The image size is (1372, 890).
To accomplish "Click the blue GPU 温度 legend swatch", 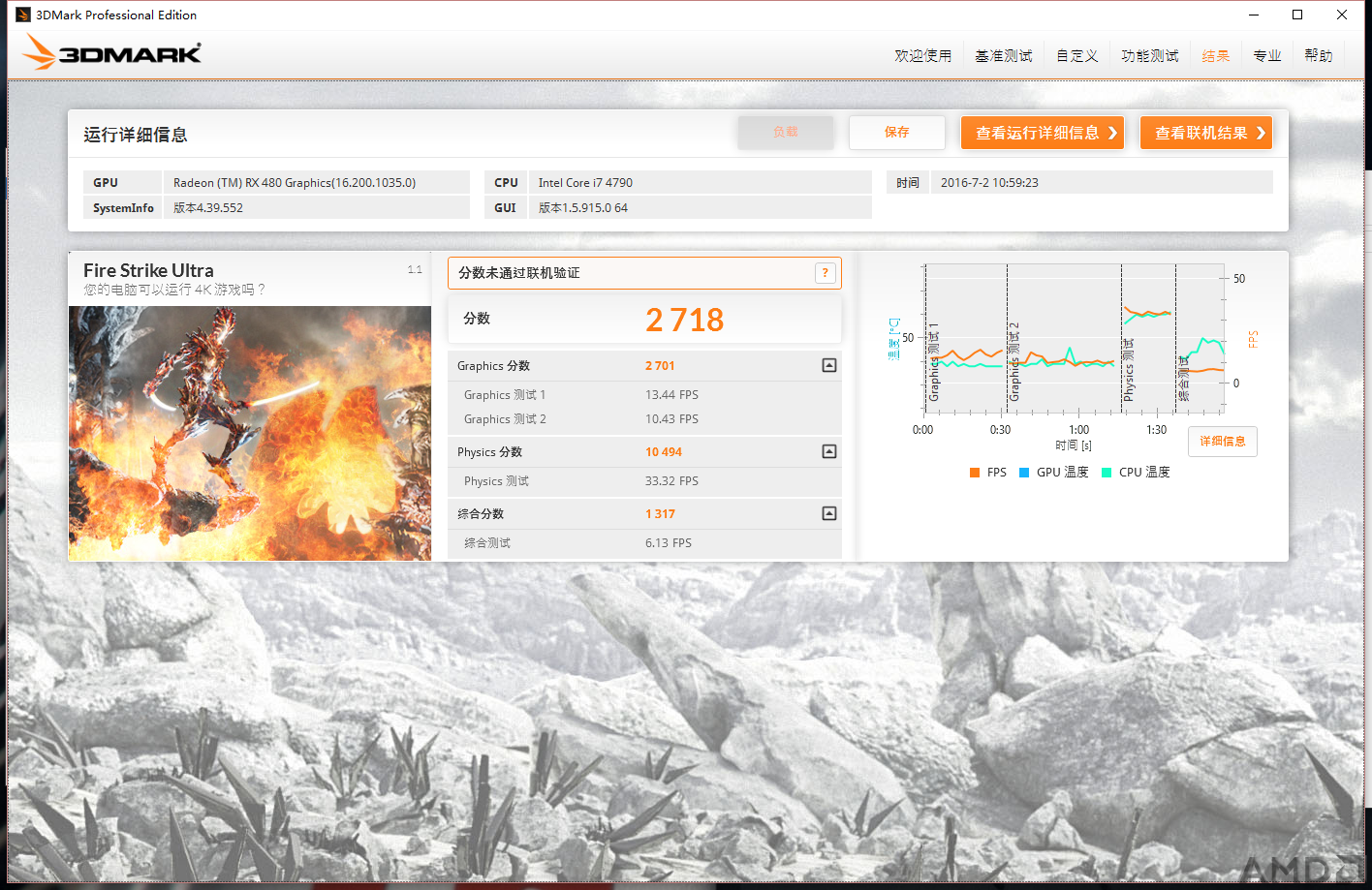I will [x=1024, y=473].
